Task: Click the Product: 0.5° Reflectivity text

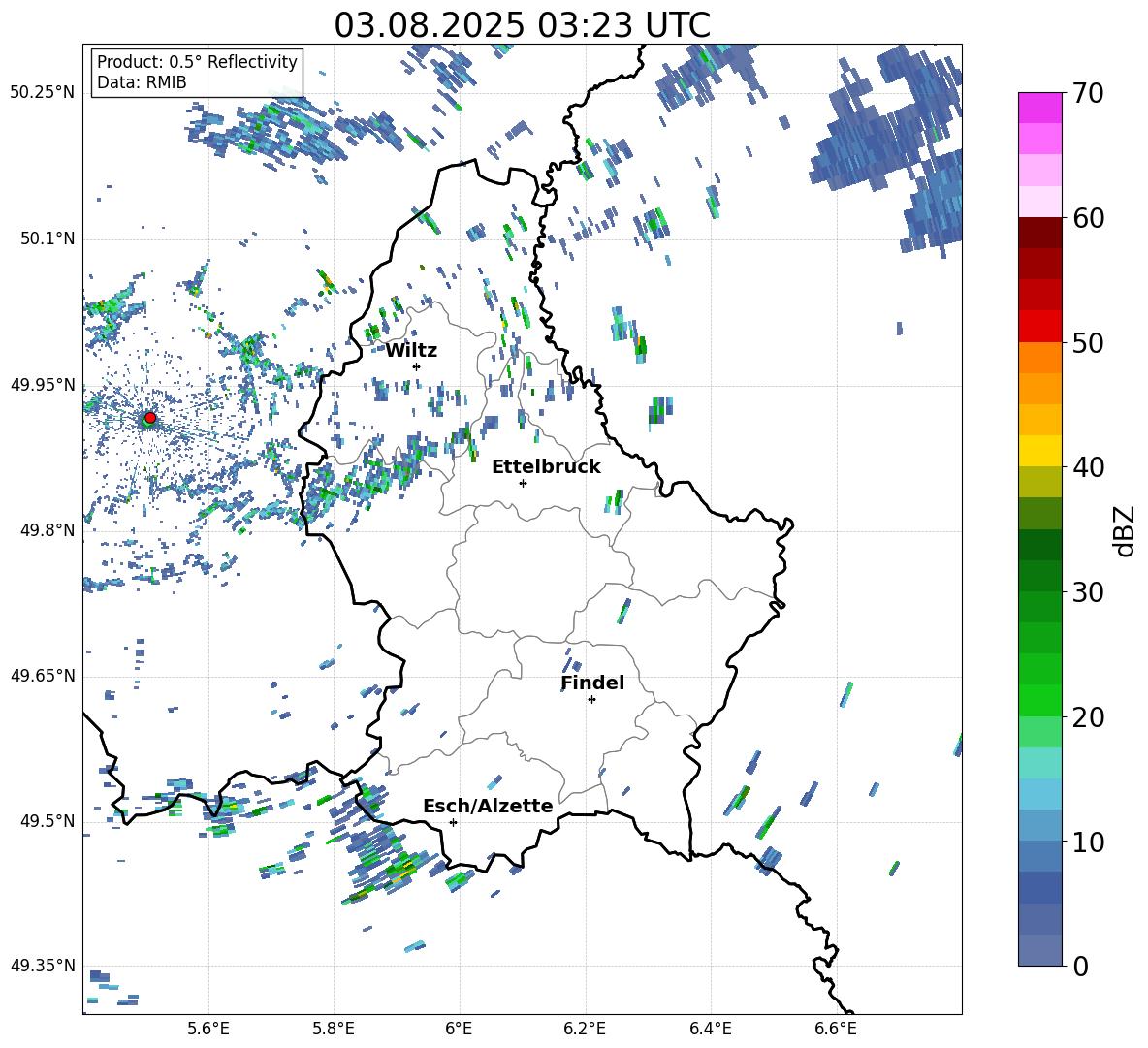Action: 197,61
